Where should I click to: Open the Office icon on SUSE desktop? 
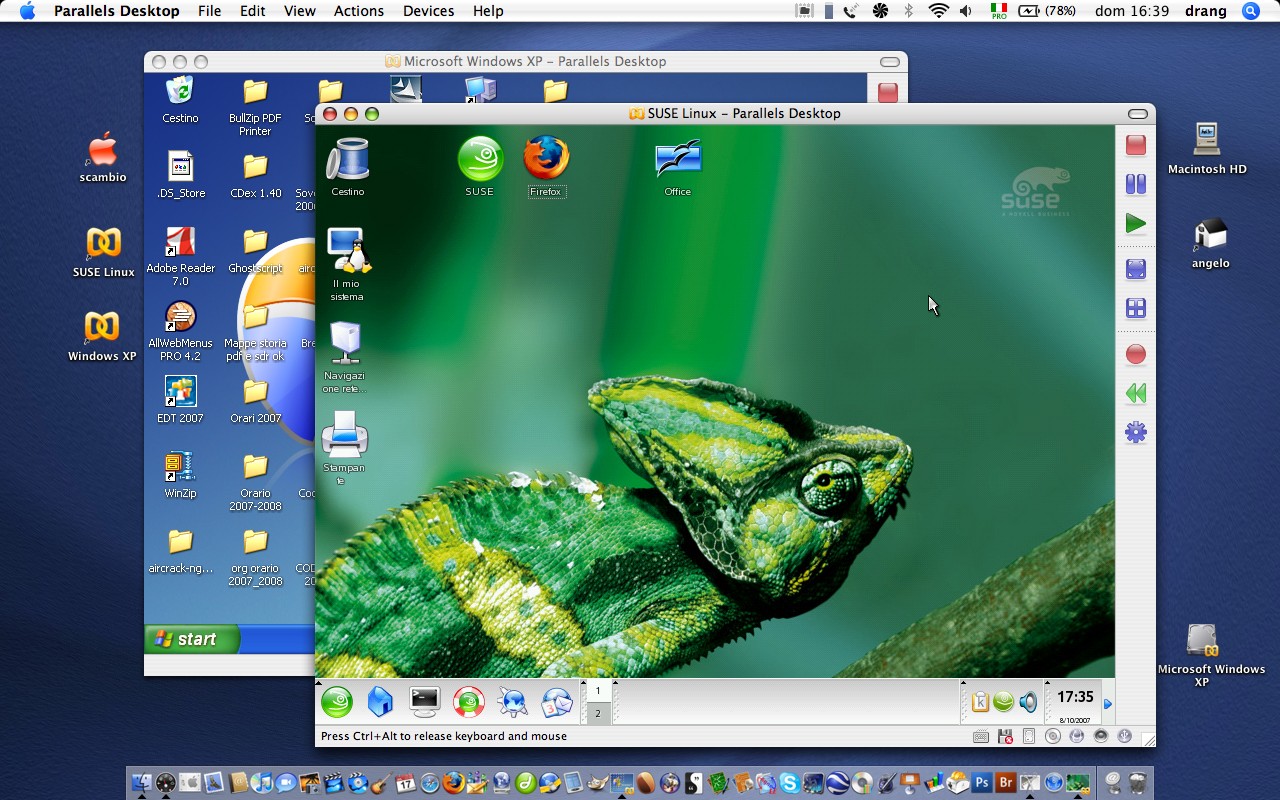[x=678, y=167]
